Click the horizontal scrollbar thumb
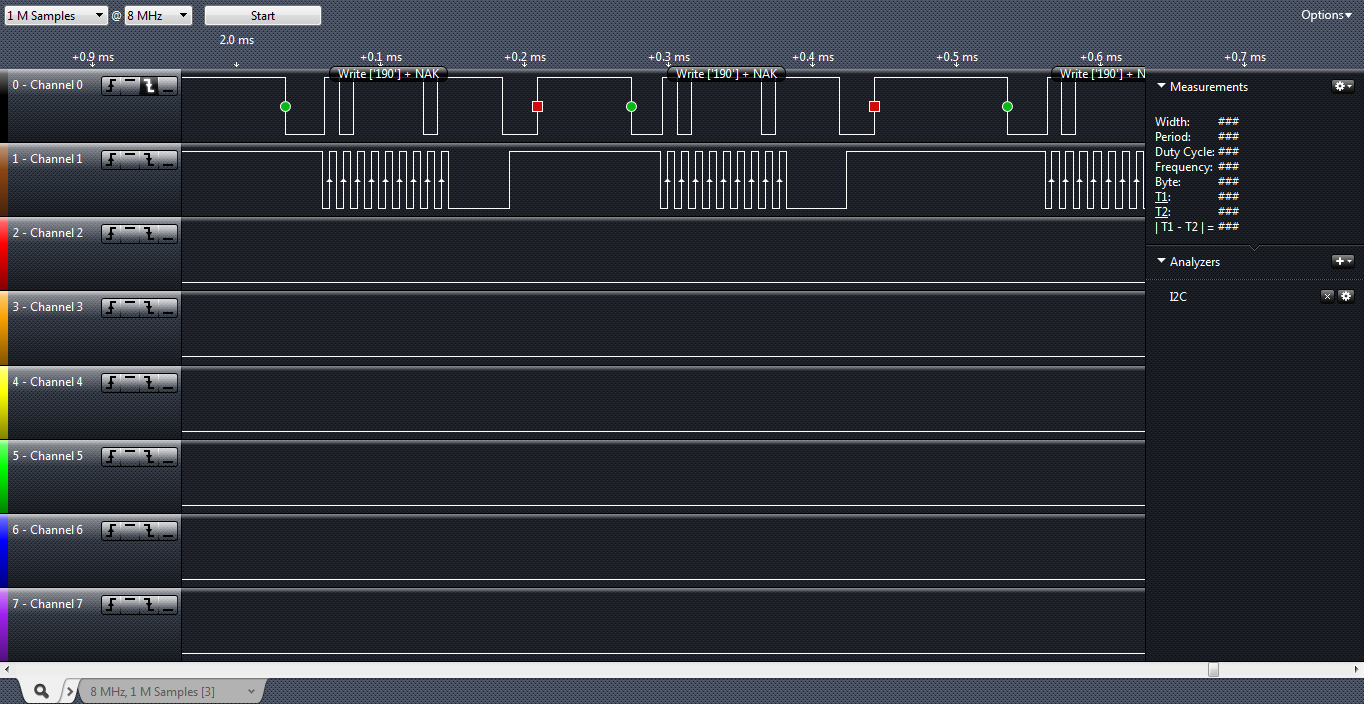This screenshot has width=1364, height=704. (x=1213, y=669)
